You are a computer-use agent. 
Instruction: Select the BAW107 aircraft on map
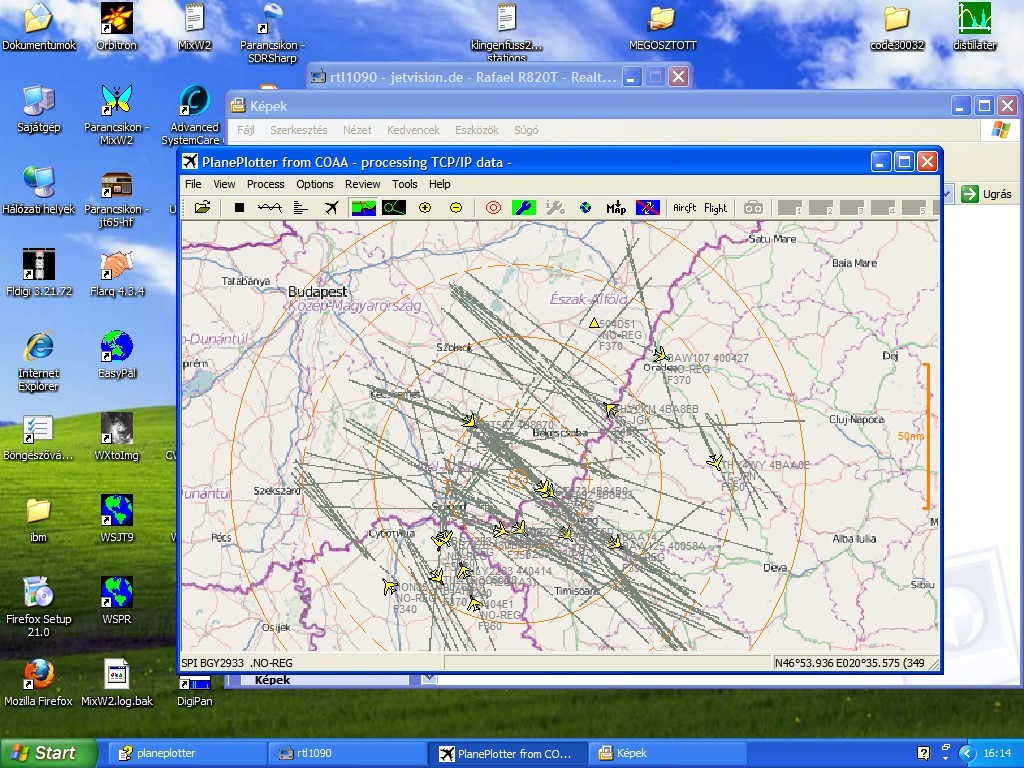[x=660, y=354]
